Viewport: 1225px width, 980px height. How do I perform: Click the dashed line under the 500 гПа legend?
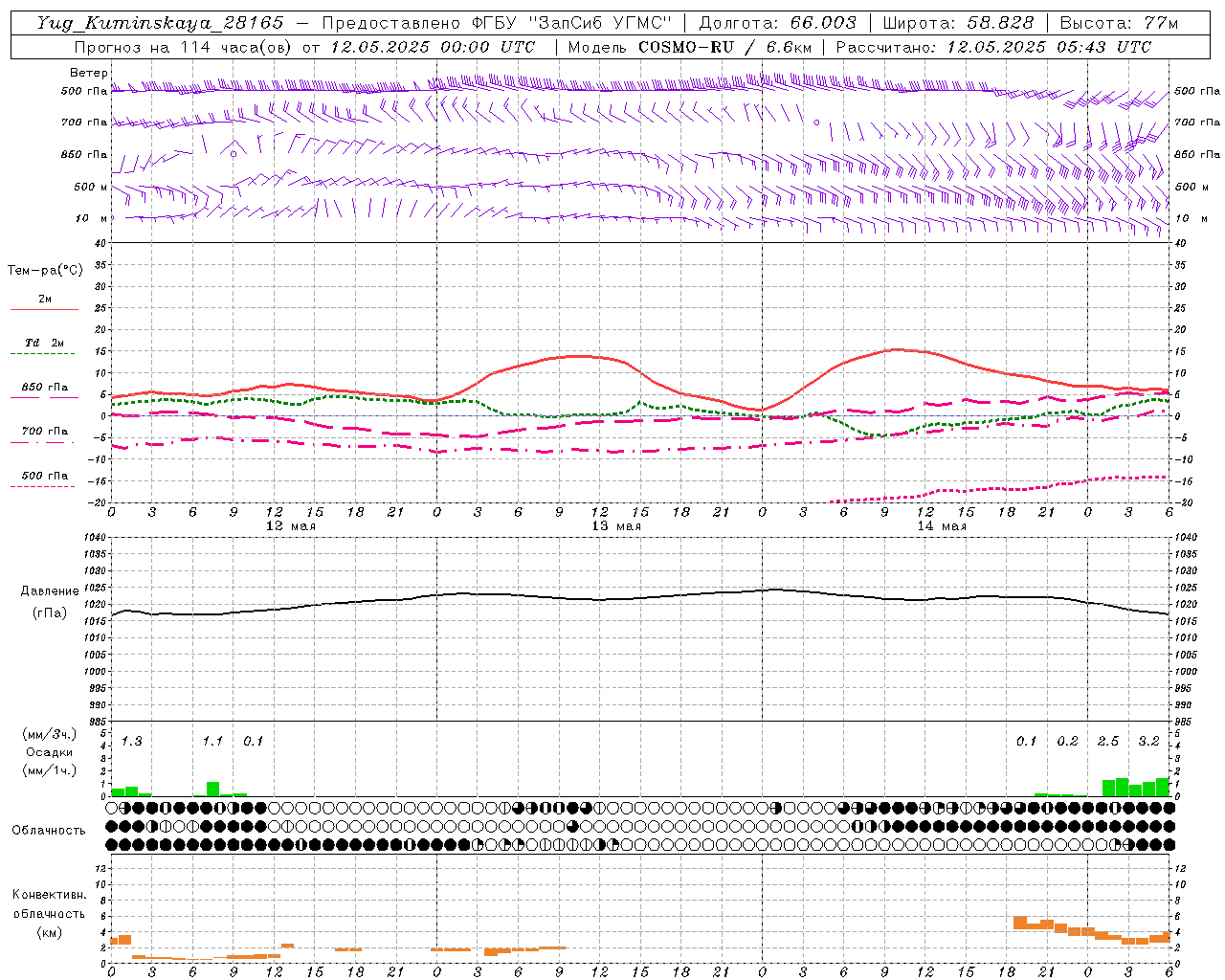[x=42, y=486]
